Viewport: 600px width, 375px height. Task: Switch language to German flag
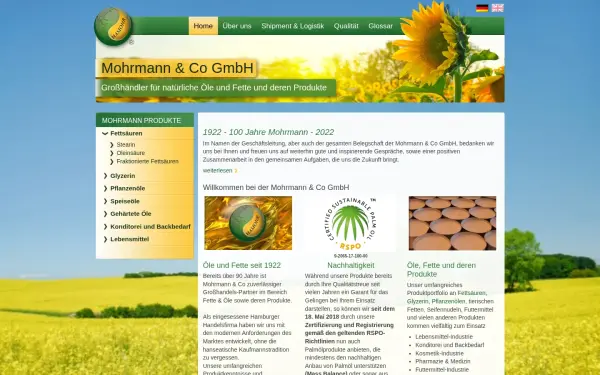[482, 8]
